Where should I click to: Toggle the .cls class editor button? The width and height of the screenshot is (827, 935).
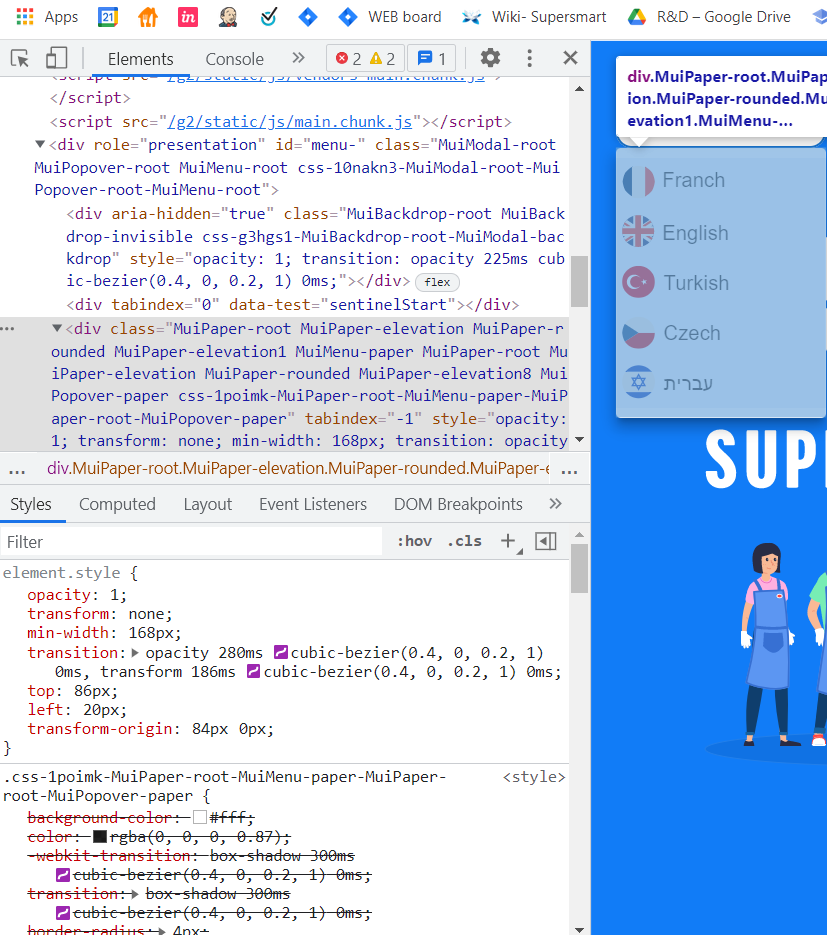click(464, 541)
